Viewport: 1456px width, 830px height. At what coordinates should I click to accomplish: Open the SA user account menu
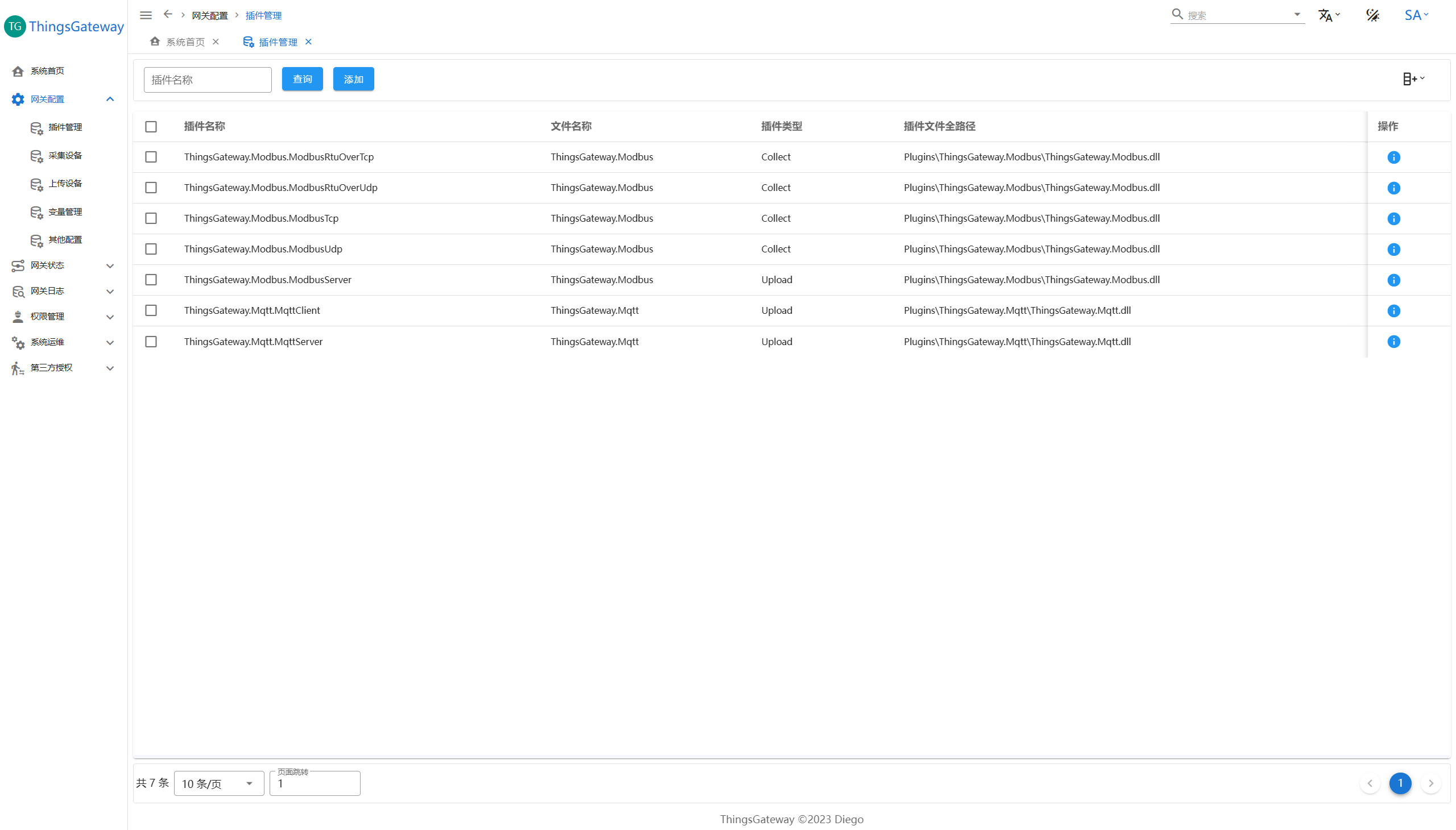click(x=1416, y=15)
